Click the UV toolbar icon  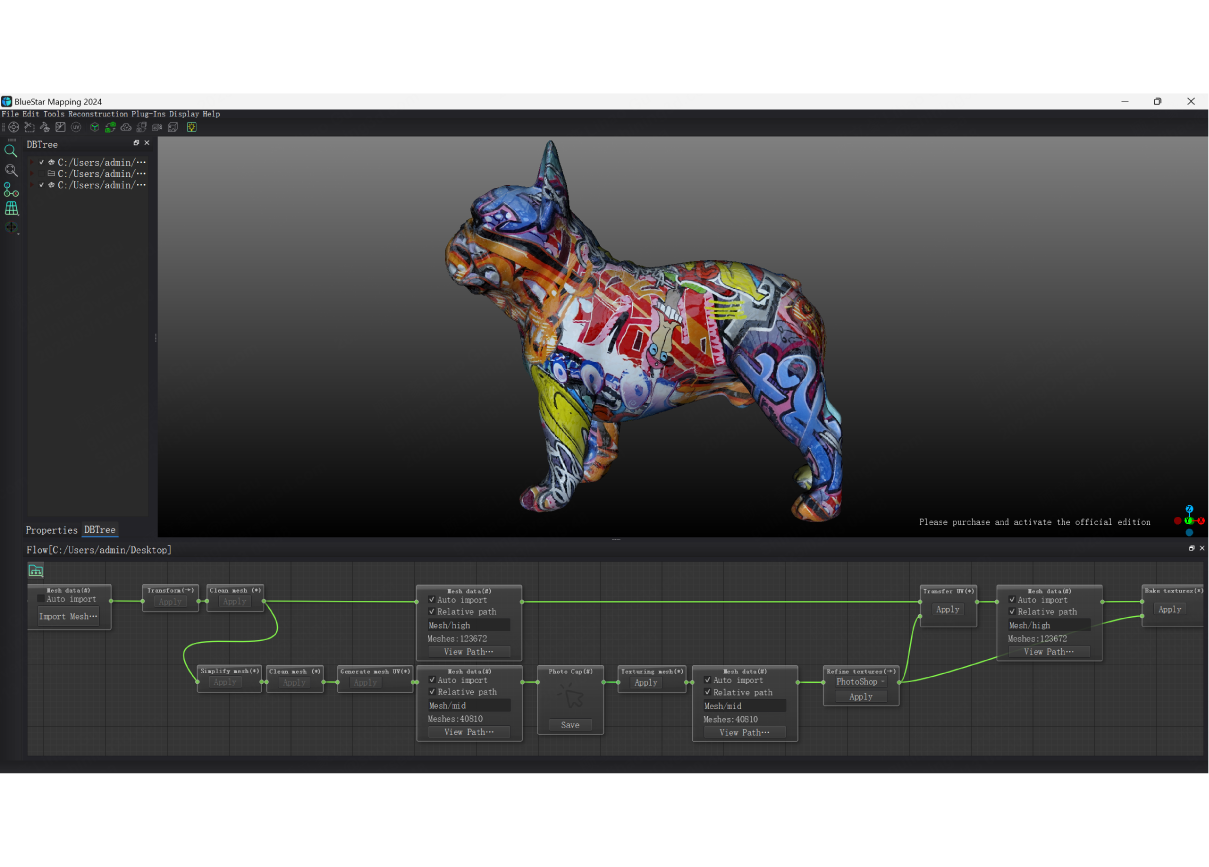(76, 127)
